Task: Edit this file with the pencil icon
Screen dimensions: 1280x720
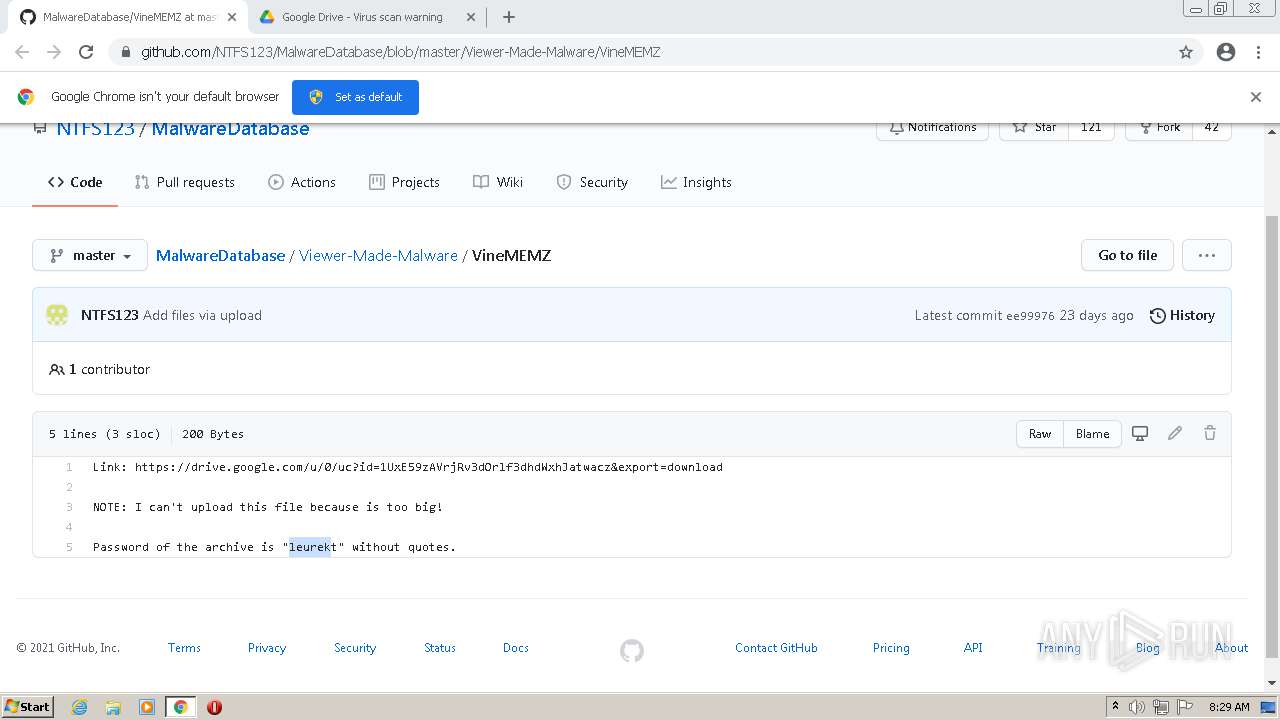Action: click(1175, 433)
